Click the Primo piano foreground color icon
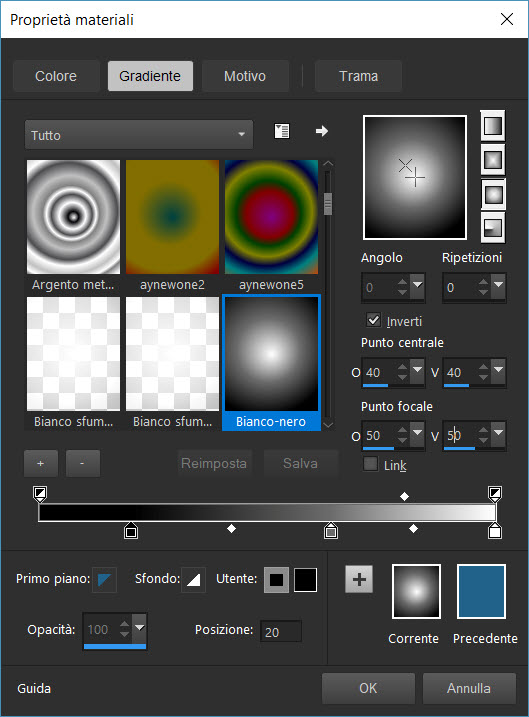The width and height of the screenshot is (529, 717). click(104, 579)
